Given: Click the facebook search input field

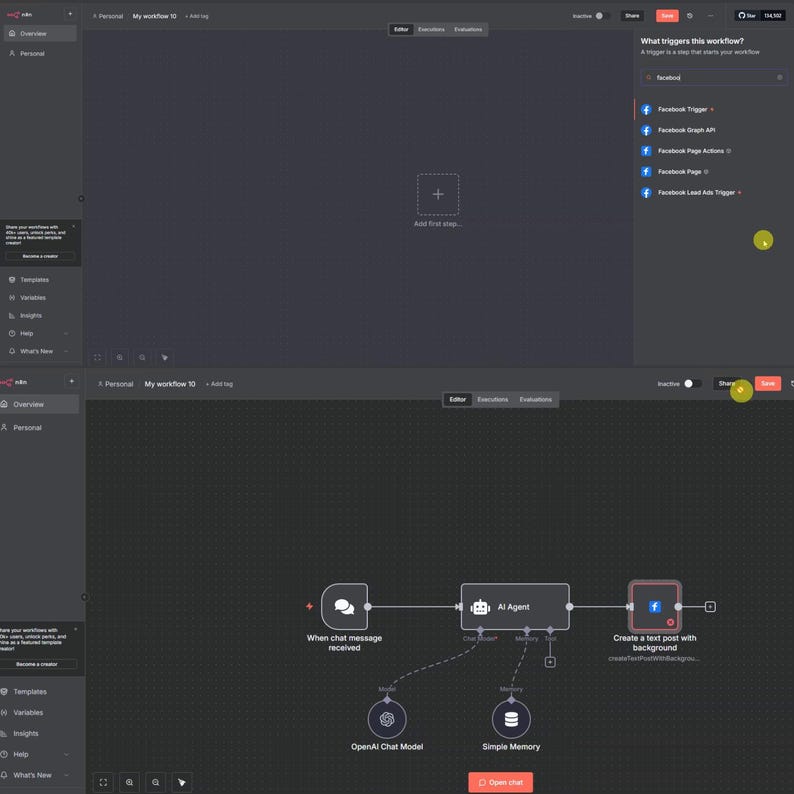Looking at the screenshot, I should [x=713, y=77].
